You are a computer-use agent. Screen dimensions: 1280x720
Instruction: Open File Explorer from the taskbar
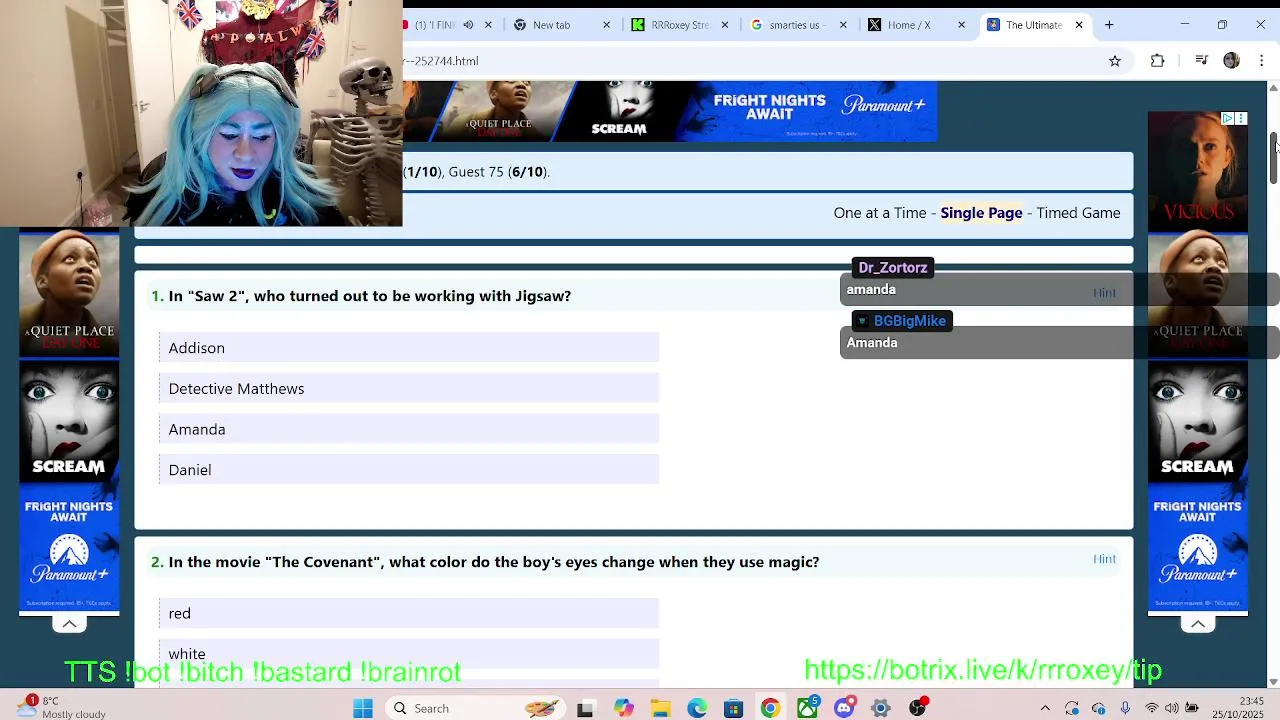(x=660, y=709)
